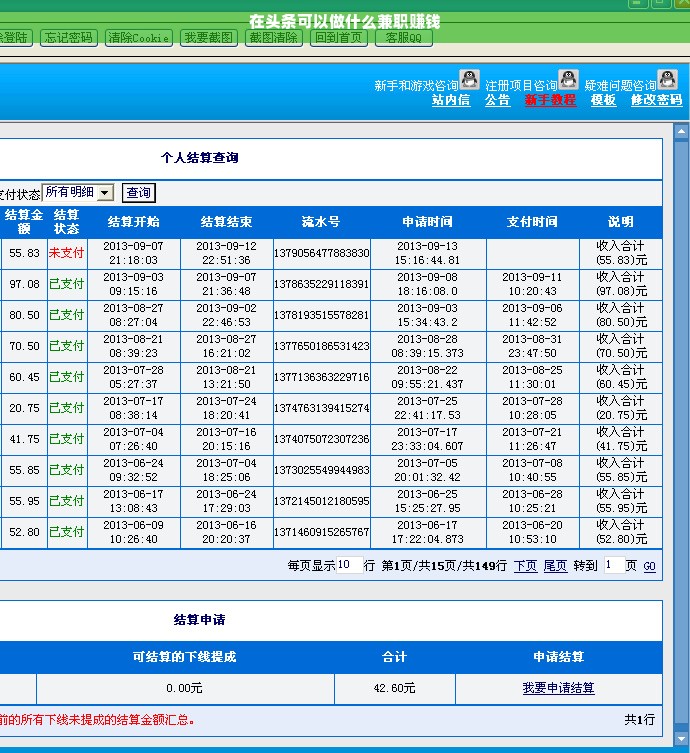Click QQ penguin icon beside 新手和游戏咨询
Screen dimensions: 690x753
point(469,79)
